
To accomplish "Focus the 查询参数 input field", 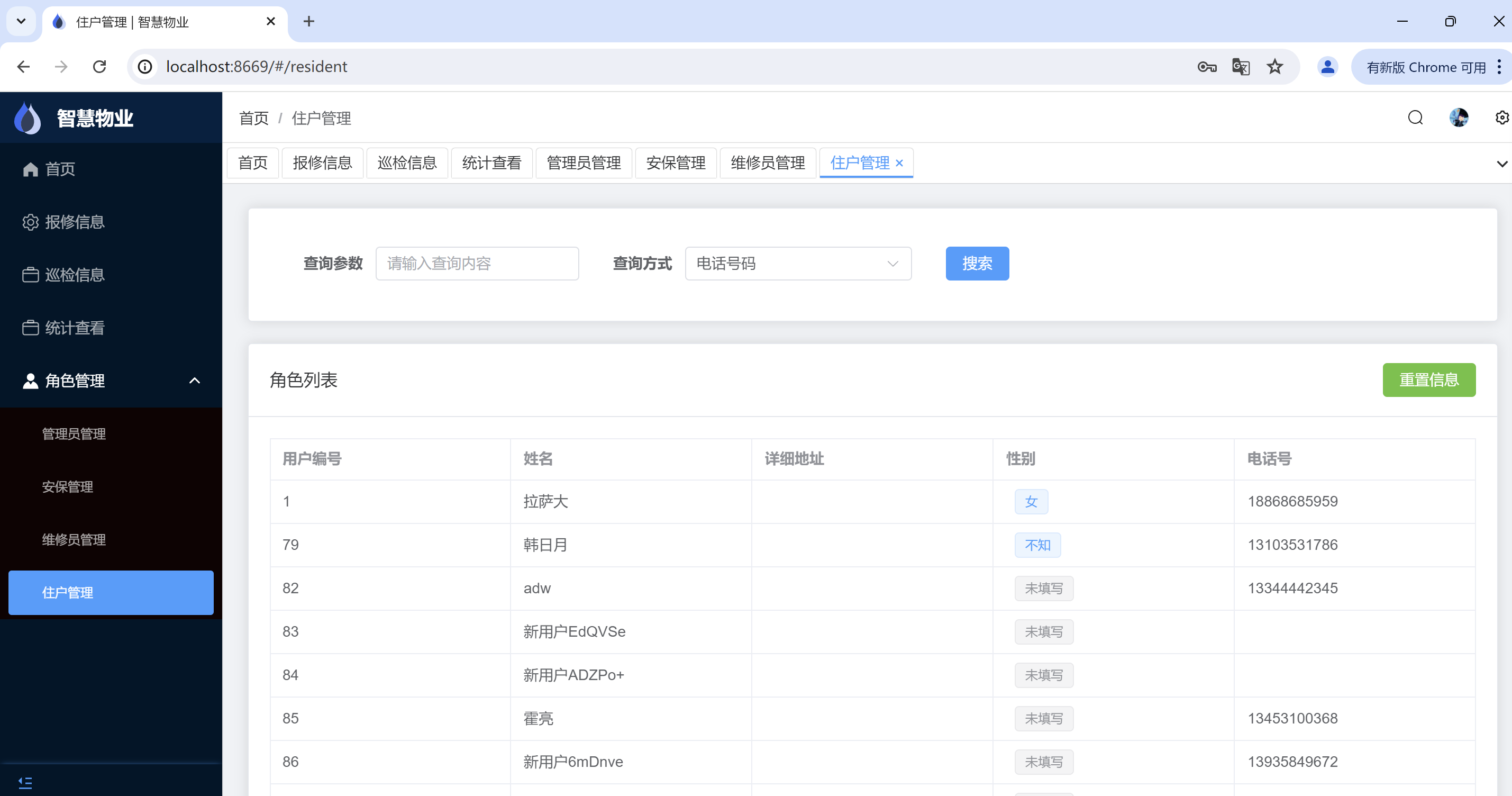I will pyautogui.click(x=477, y=264).
